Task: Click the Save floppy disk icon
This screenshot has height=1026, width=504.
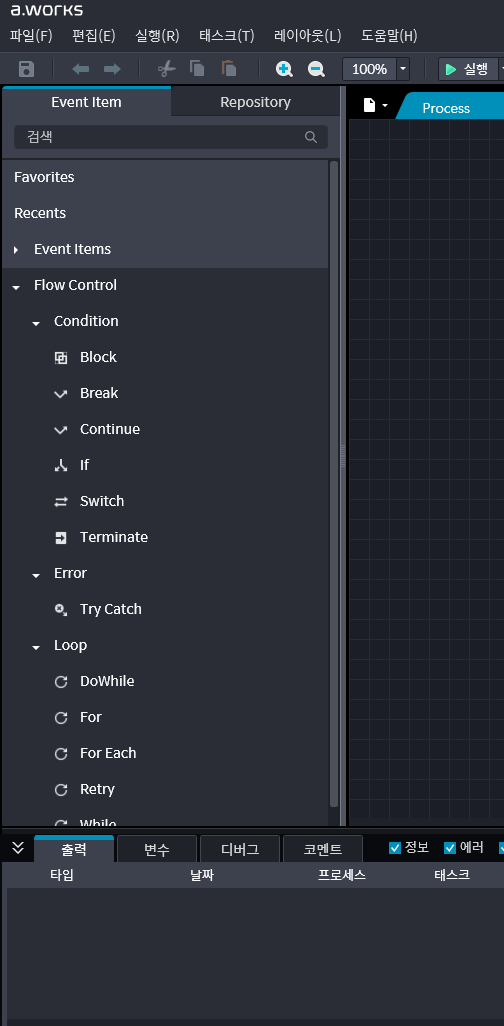Action: click(26, 69)
